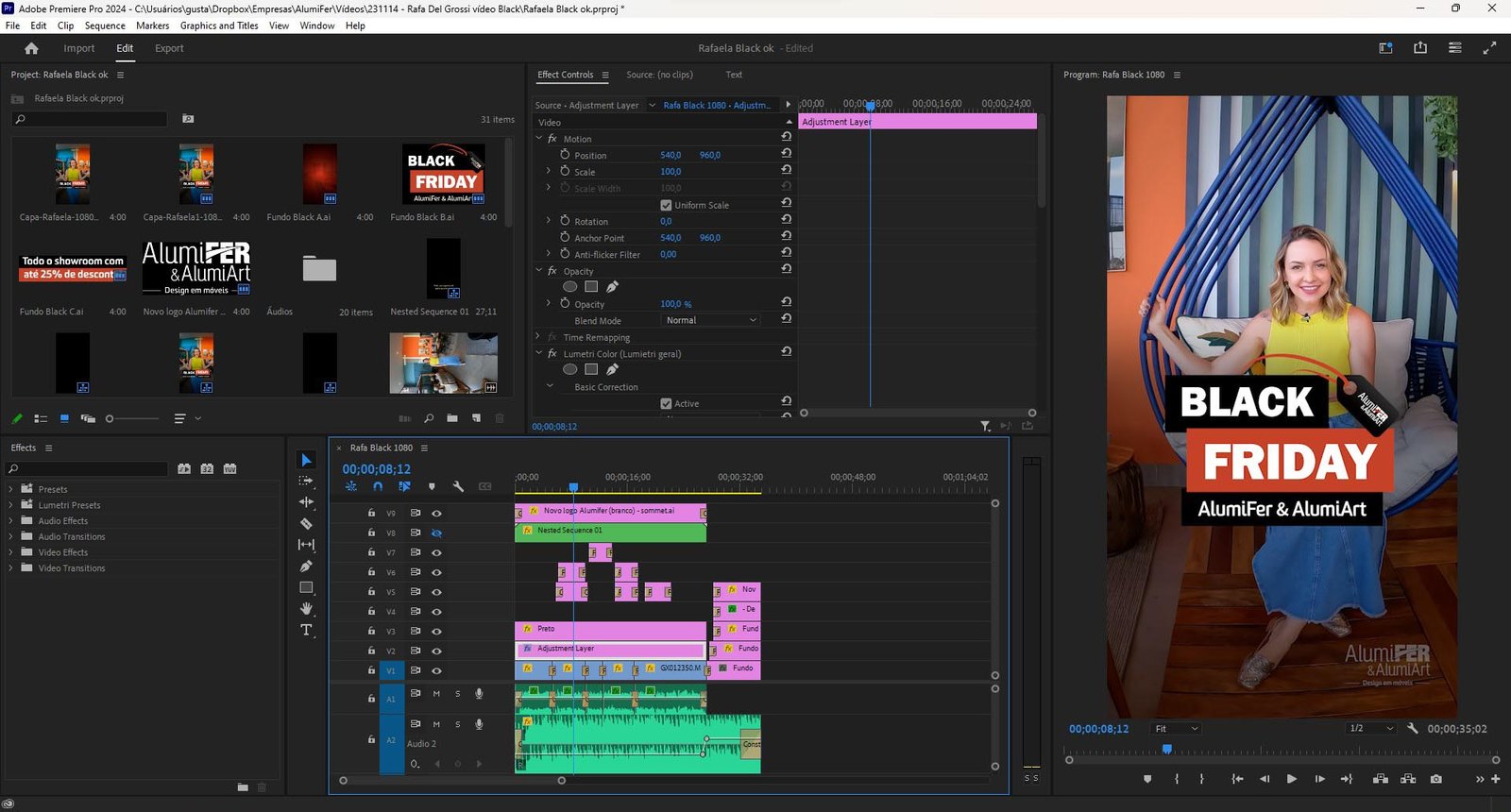Open playback resolution 1/2 dropdown
1511x812 pixels.
(x=1371, y=728)
